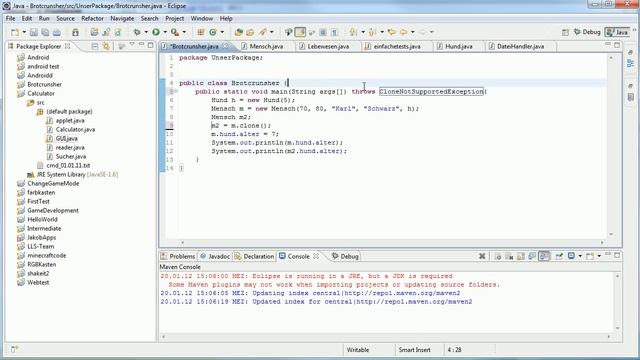640x360 pixels.
Task: Click the New Java Class icon
Action: pyautogui.click(x=213, y=32)
